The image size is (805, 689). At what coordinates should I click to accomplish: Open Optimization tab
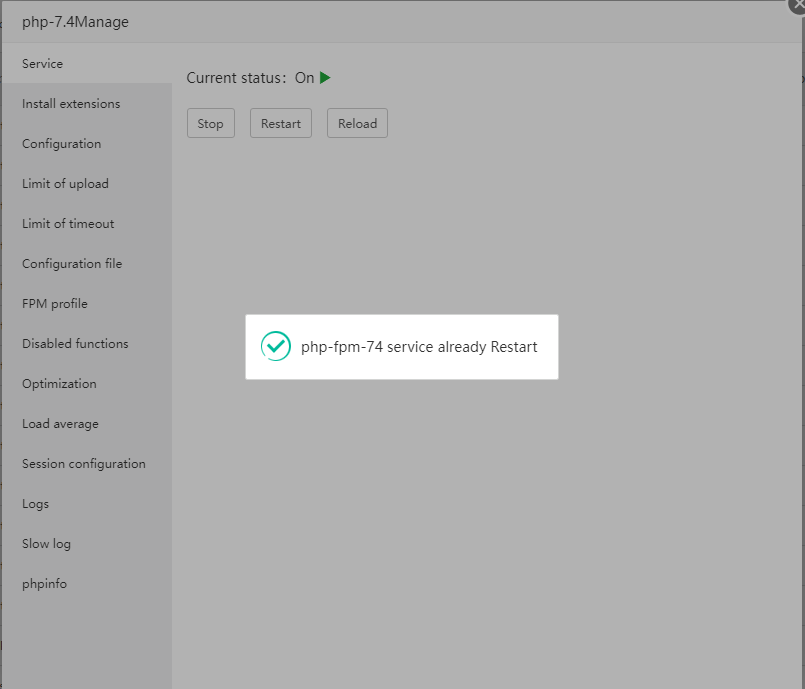pyautogui.click(x=86, y=384)
